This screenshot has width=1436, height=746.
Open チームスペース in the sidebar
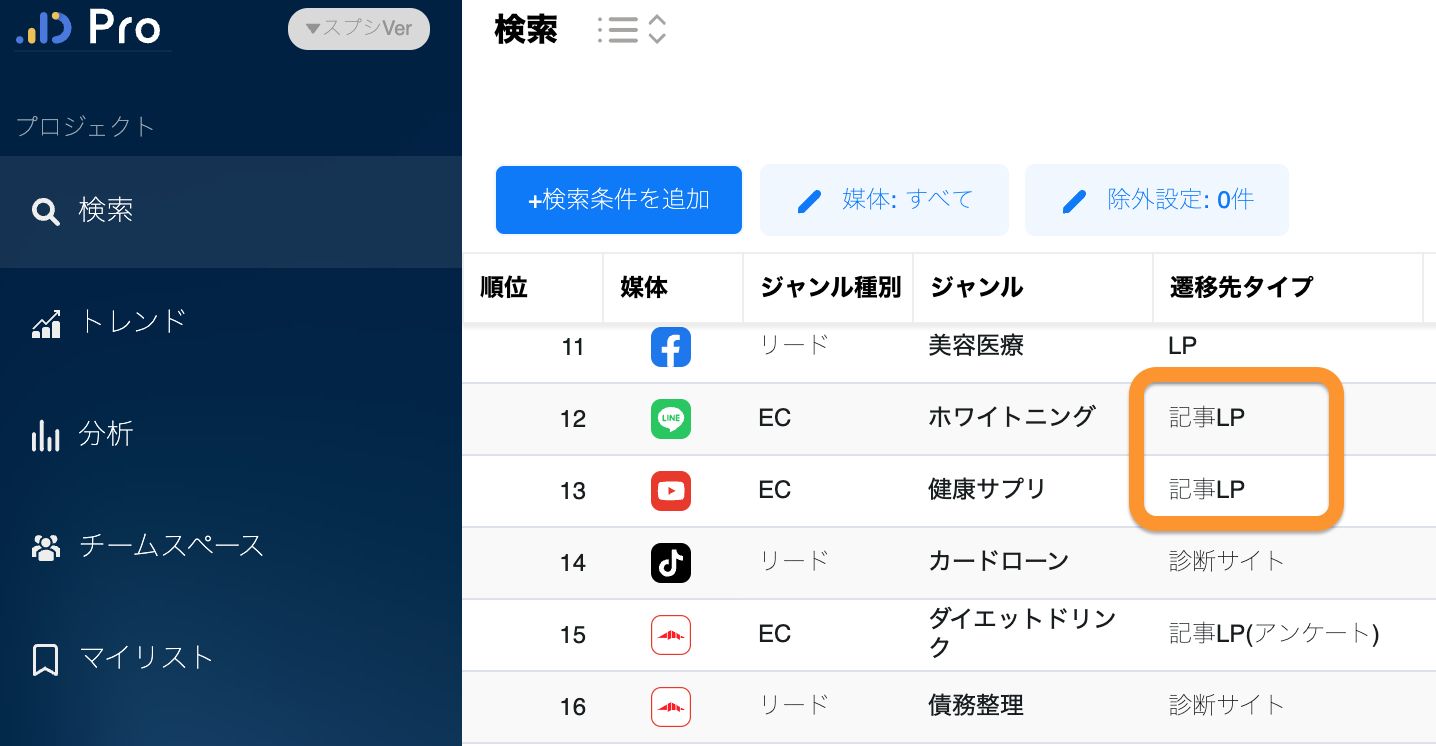click(170, 546)
